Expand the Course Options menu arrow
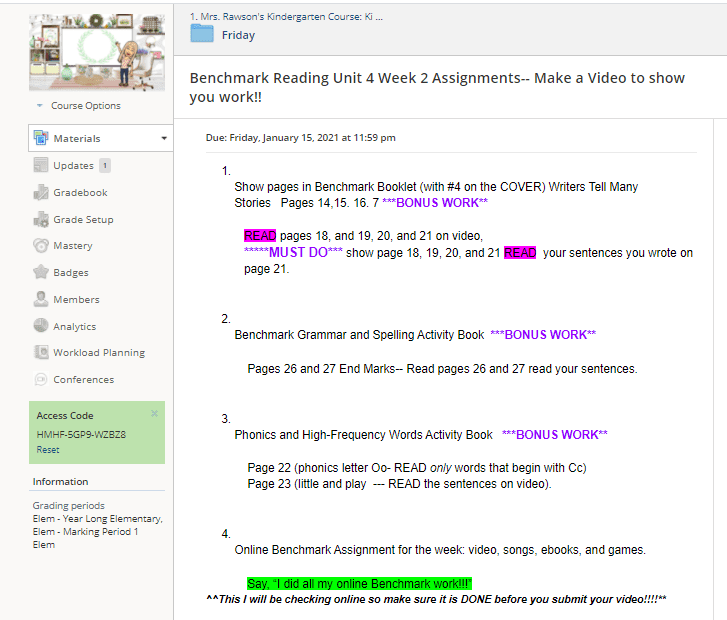 39,106
